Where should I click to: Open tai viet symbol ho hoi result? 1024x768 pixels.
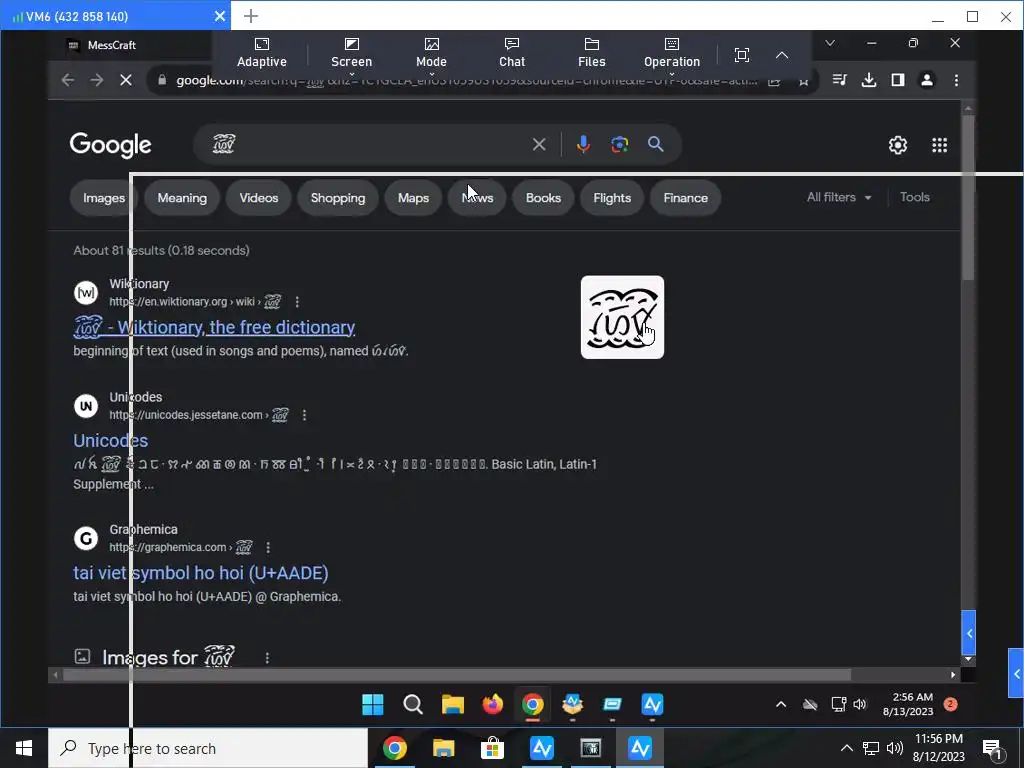point(200,573)
